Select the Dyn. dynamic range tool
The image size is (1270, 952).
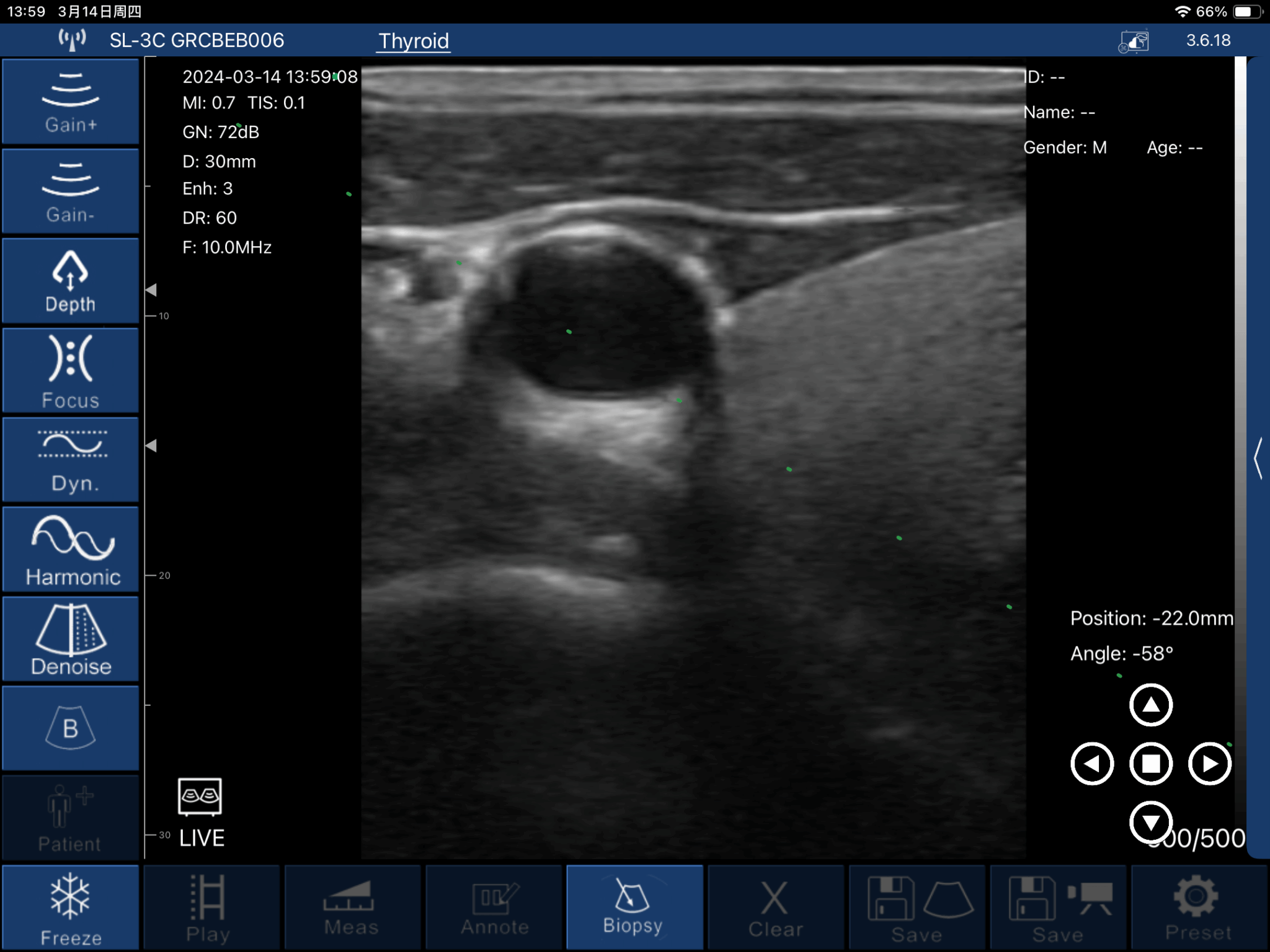pyautogui.click(x=70, y=459)
